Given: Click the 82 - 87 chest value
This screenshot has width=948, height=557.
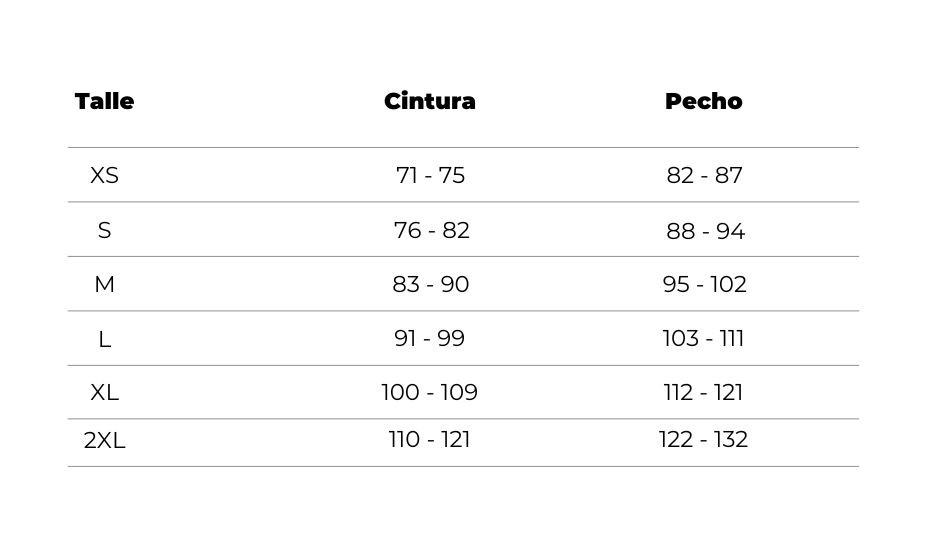Looking at the screenshot, I should 704,175.
